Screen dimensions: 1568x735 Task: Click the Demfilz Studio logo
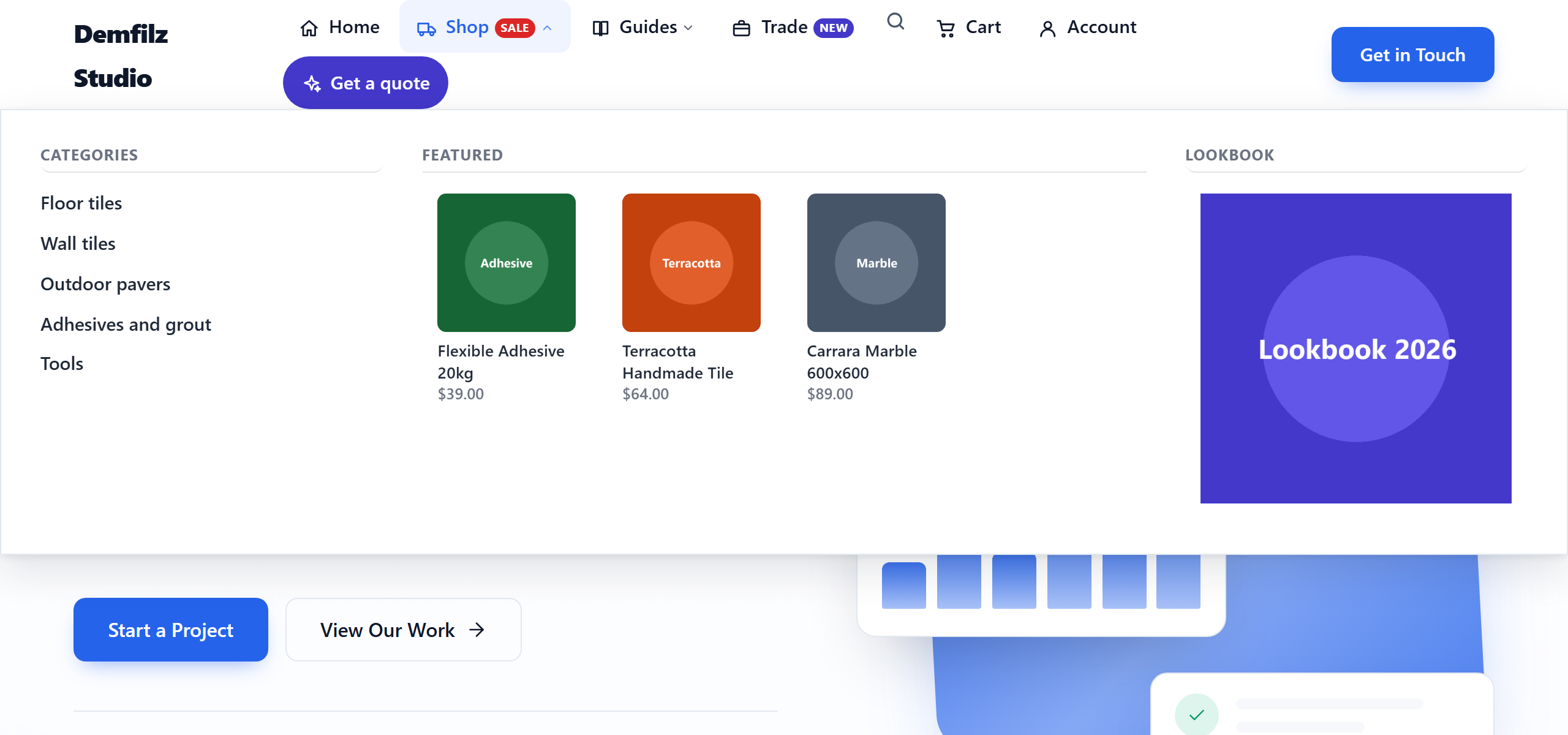pyautogui.click(x=121, y=56)
